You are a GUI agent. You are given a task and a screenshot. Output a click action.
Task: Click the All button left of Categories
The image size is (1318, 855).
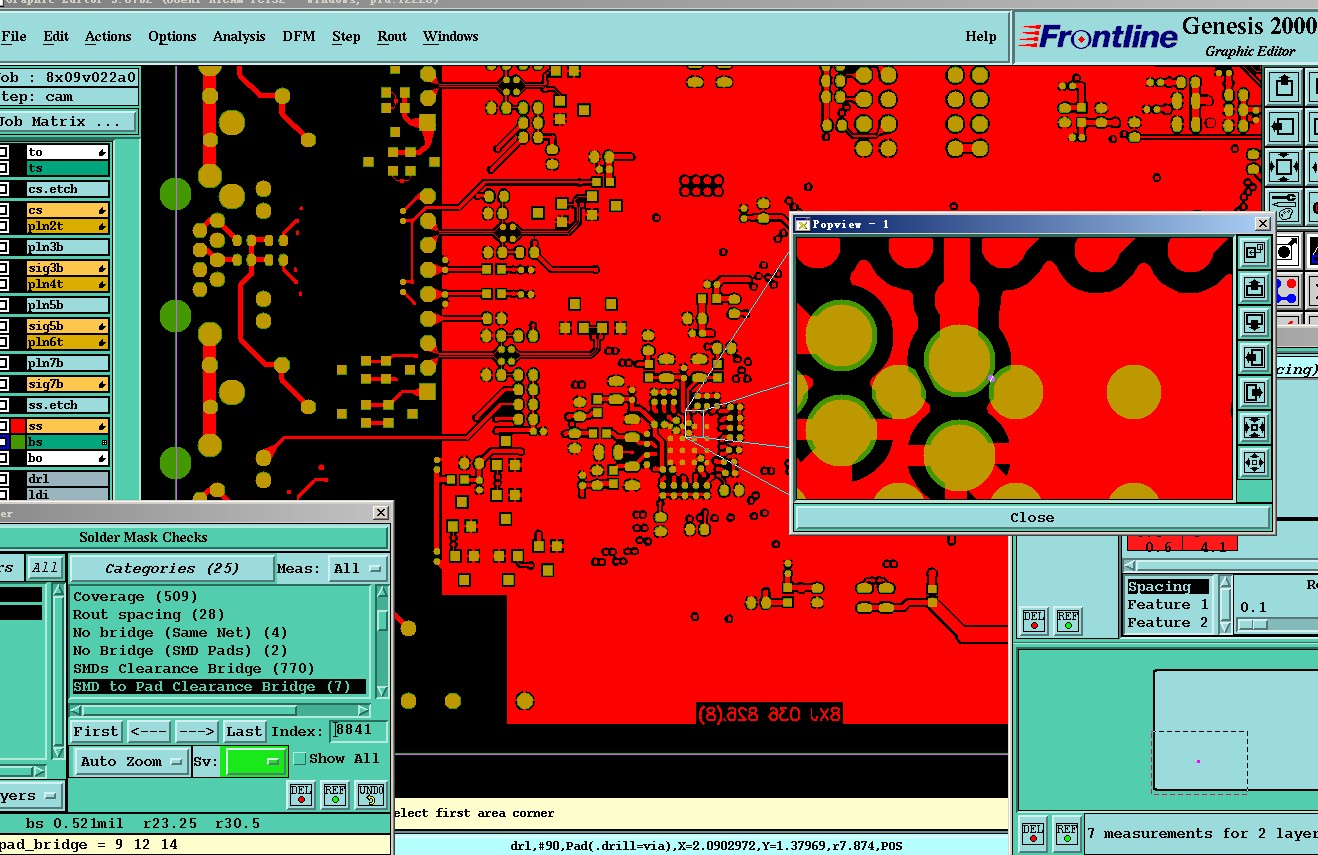44,568
